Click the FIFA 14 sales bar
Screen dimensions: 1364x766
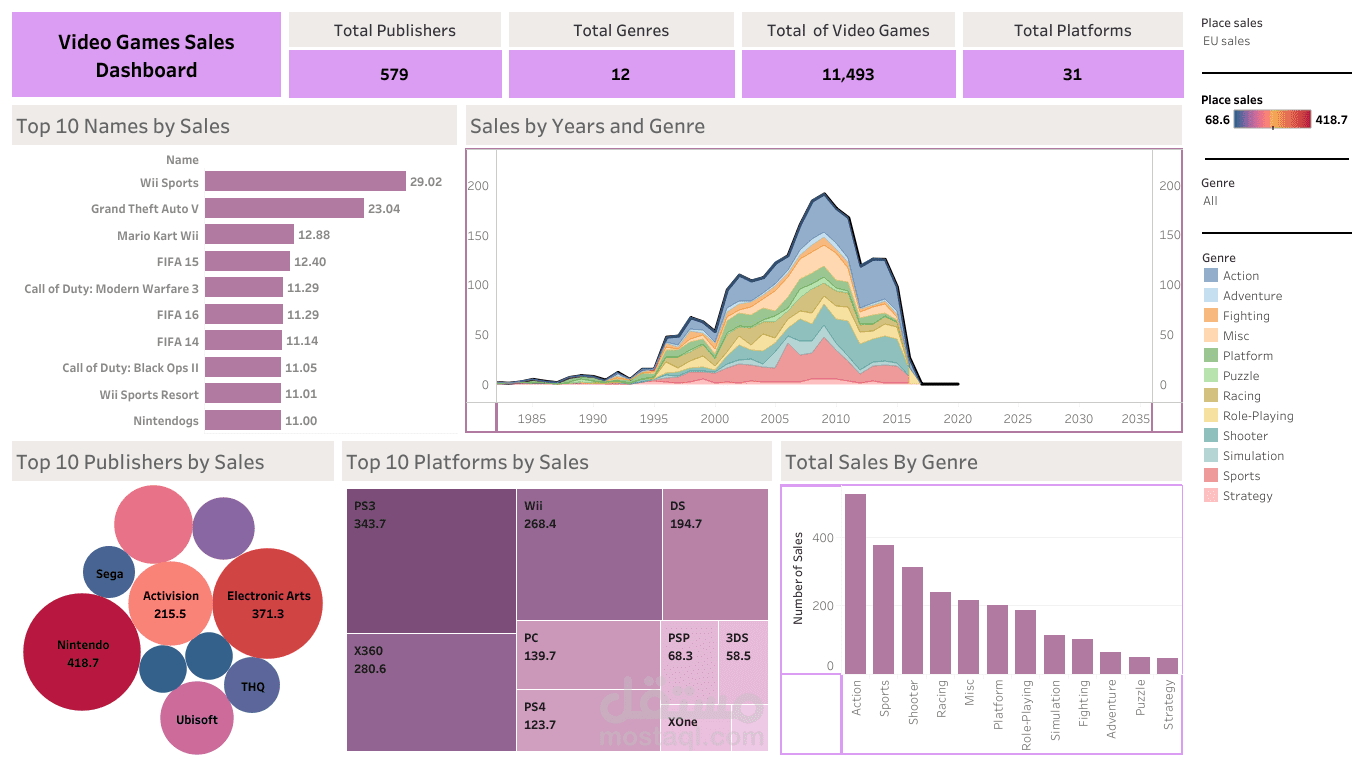pyautogui.click(x=243, y=341)
